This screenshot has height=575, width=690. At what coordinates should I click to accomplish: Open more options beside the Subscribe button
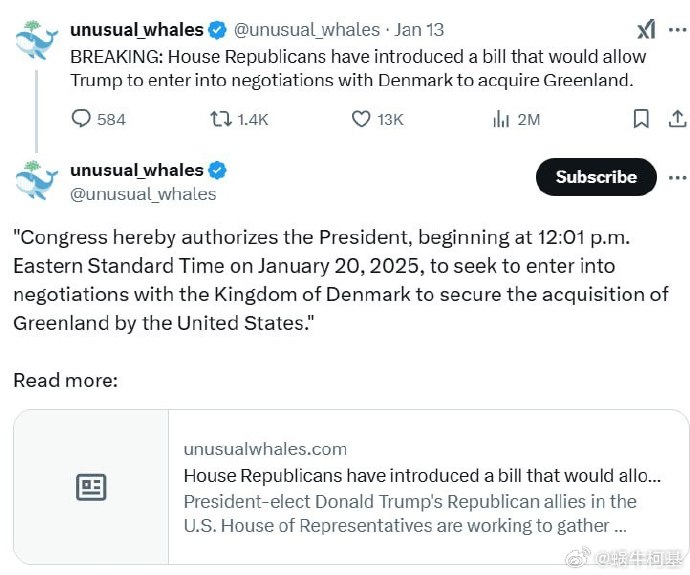click(676, 177)
